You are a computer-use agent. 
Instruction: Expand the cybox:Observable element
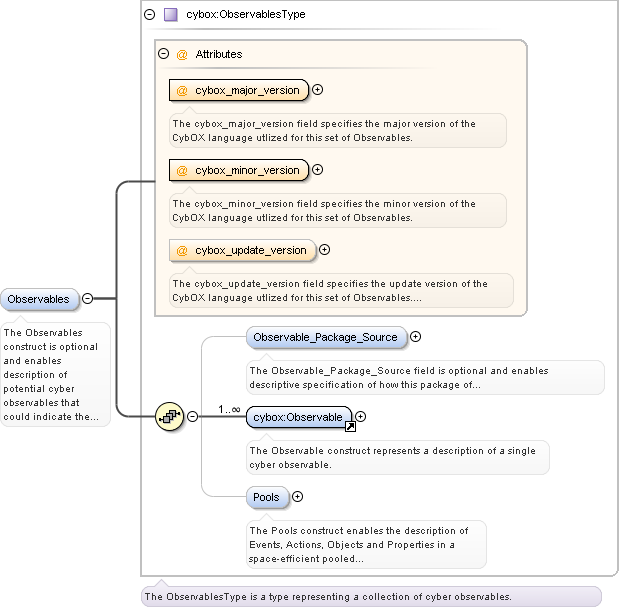point(361,417)
